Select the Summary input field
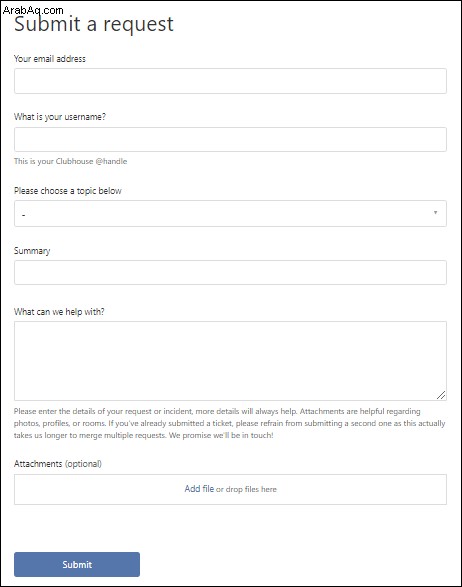The image size is (462, 587). (x=230, y=273)
